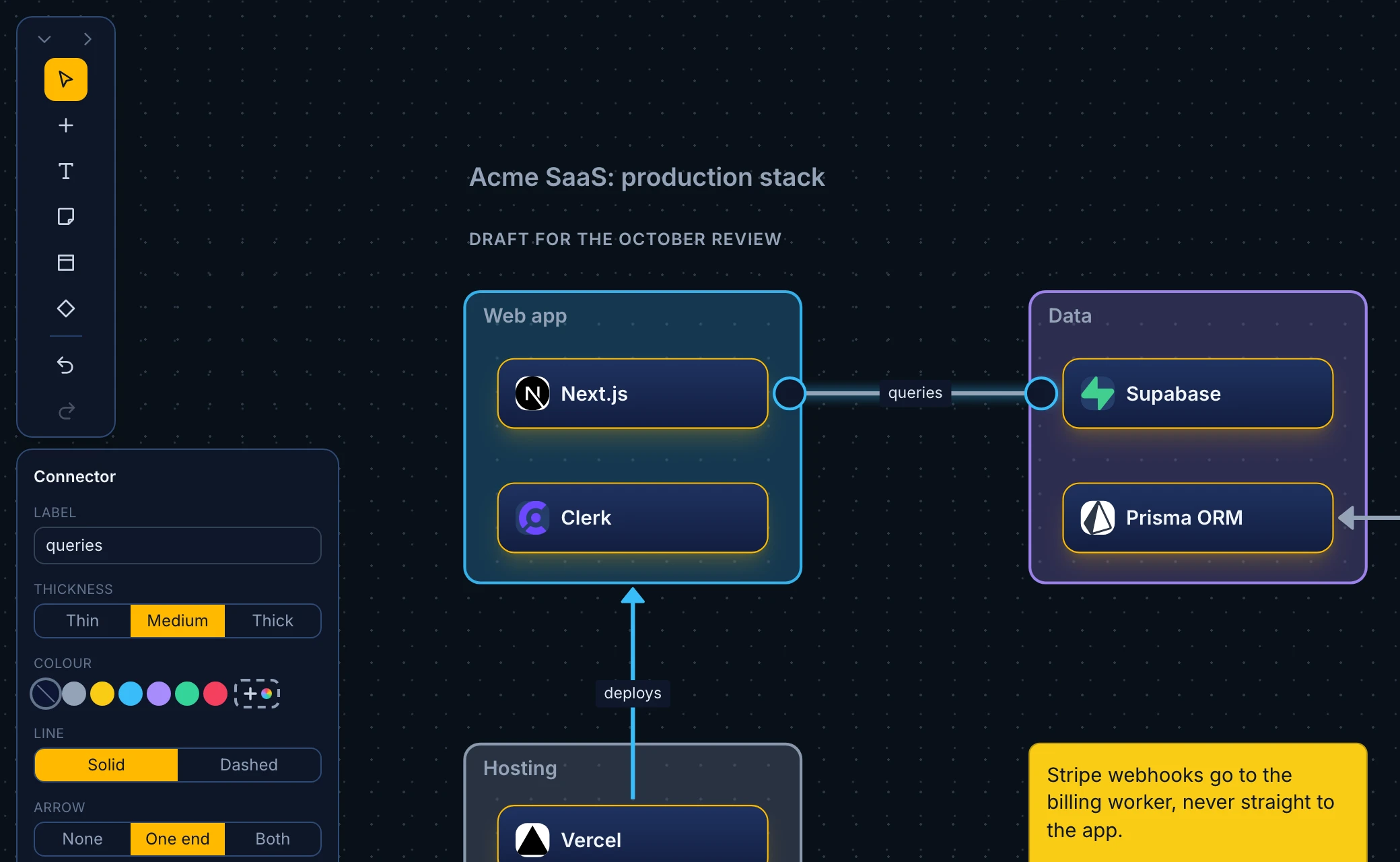Select the frame/container tool

(66, 263)
